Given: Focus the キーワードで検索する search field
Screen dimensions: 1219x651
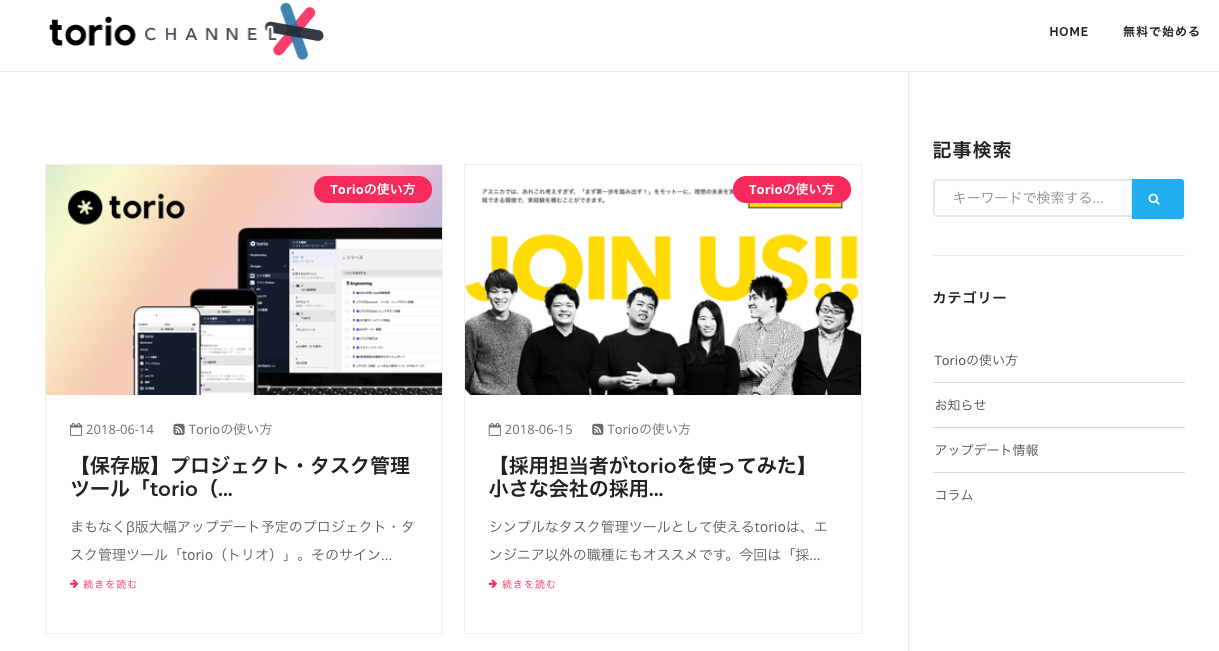Looking at the screenshot, I should tap(1032, 198).
